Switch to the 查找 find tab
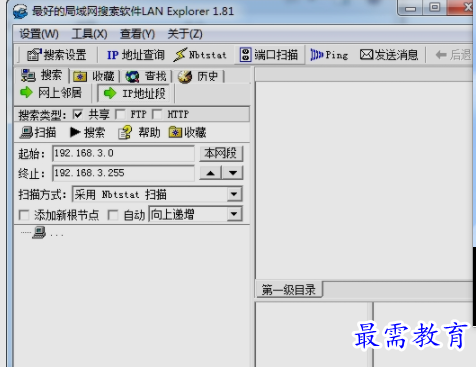The height and width of the screenshot is (367, 476). [x=146, y=76]
